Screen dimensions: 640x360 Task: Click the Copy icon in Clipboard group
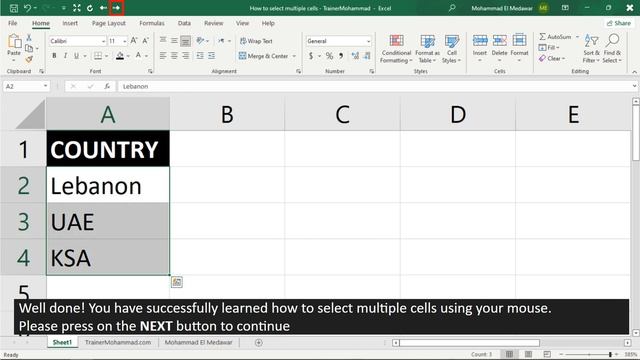29,48
